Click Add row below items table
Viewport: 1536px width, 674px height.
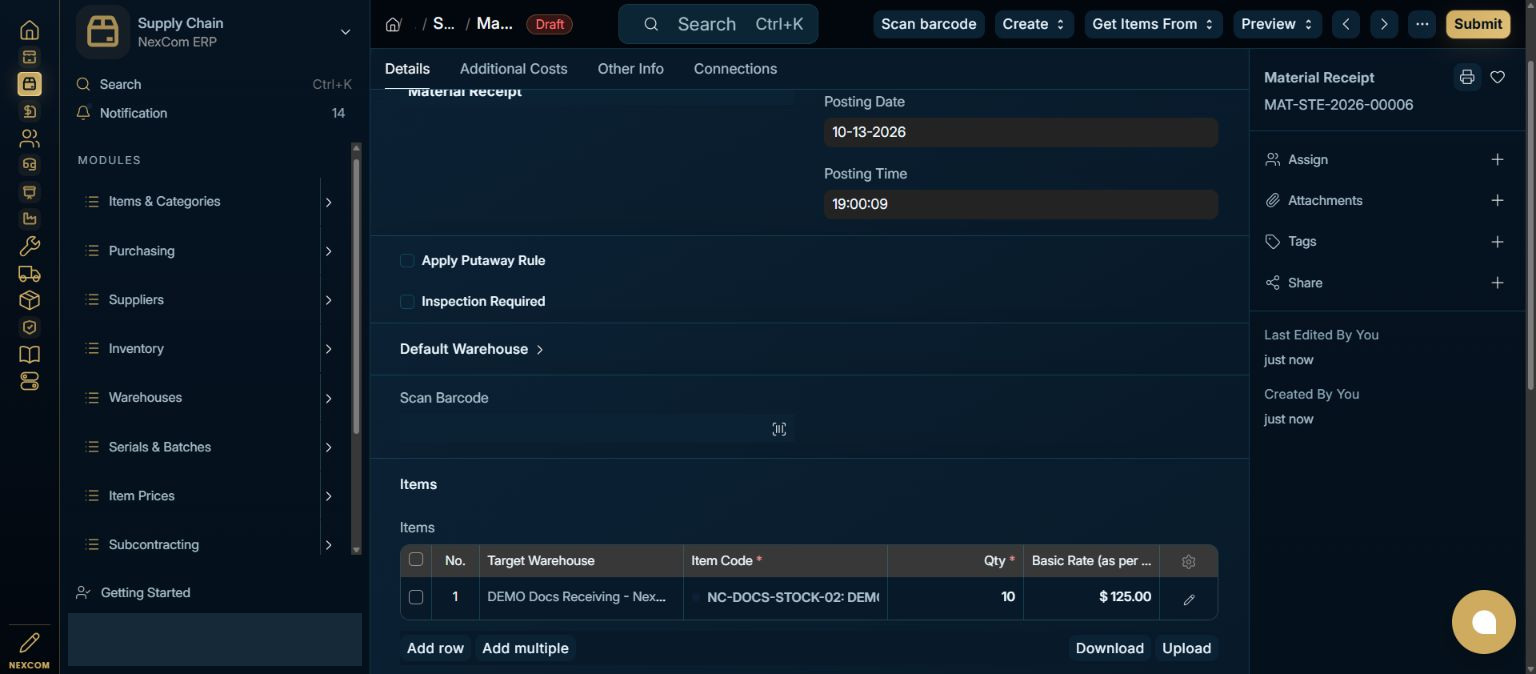(x=435, y=648)
